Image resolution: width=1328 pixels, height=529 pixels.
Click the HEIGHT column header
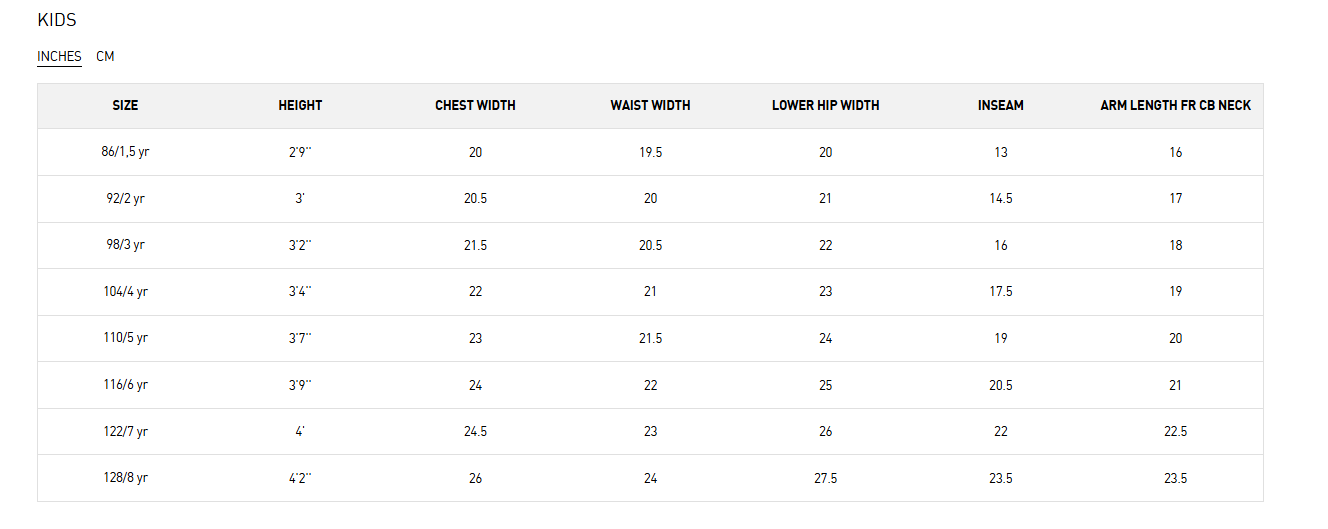tap(300, 105)
